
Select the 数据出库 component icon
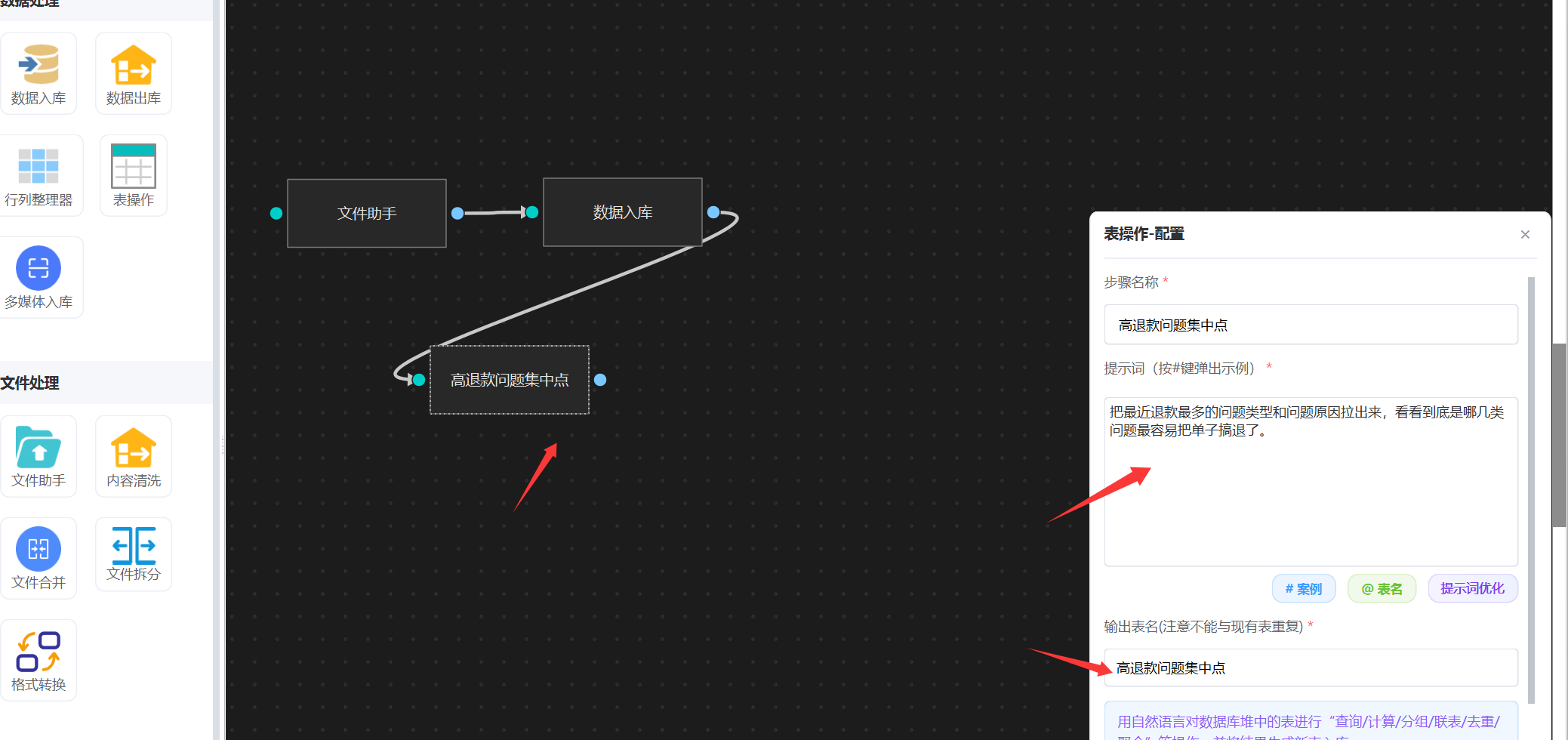[134, 65]
